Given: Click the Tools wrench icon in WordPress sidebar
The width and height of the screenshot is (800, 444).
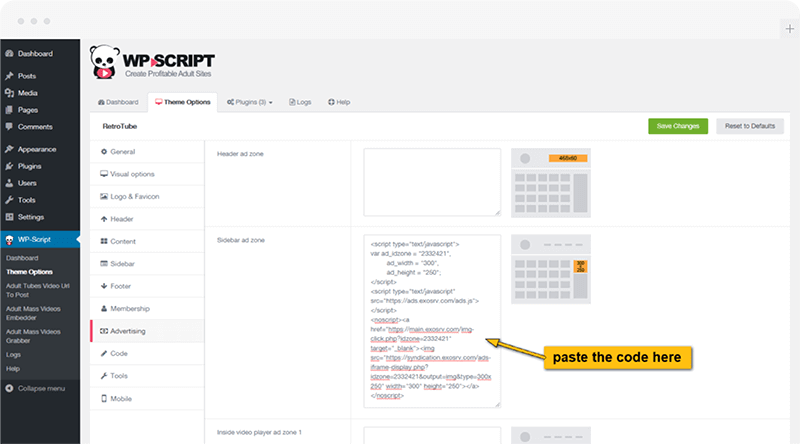Looking at the screenshot, I should point(9,200).
